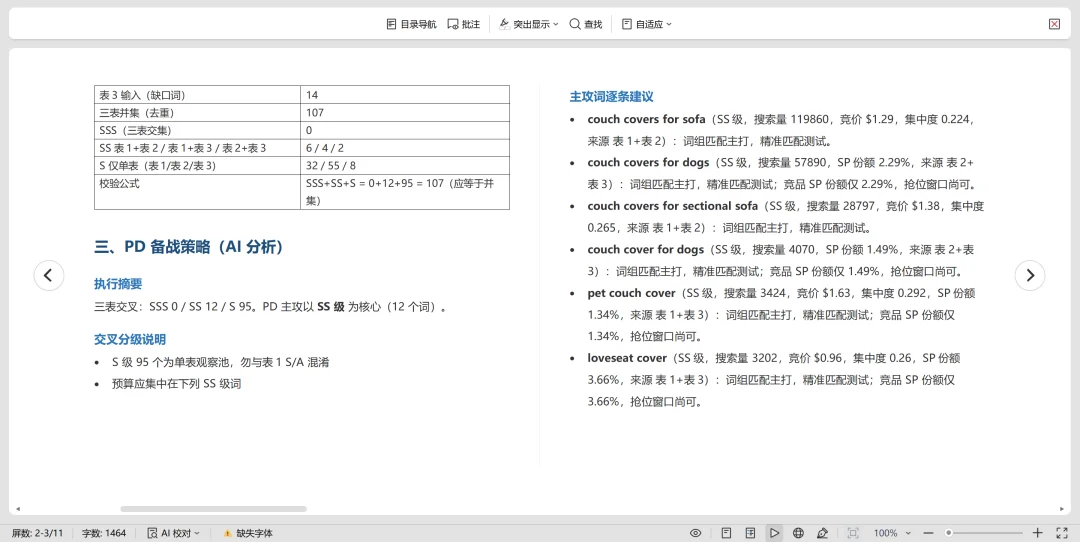
Task: Click the writing mode pen icon
Action: 822,533
